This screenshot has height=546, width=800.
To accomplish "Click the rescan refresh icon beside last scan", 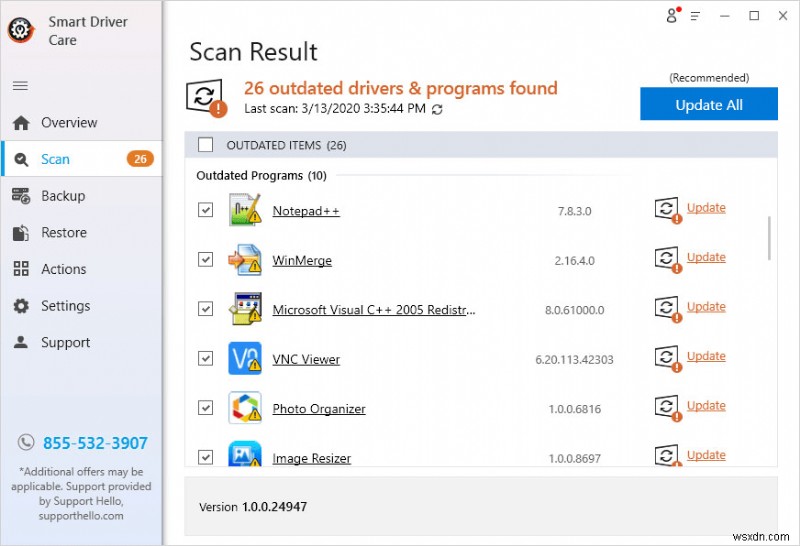I will point(437,109).
